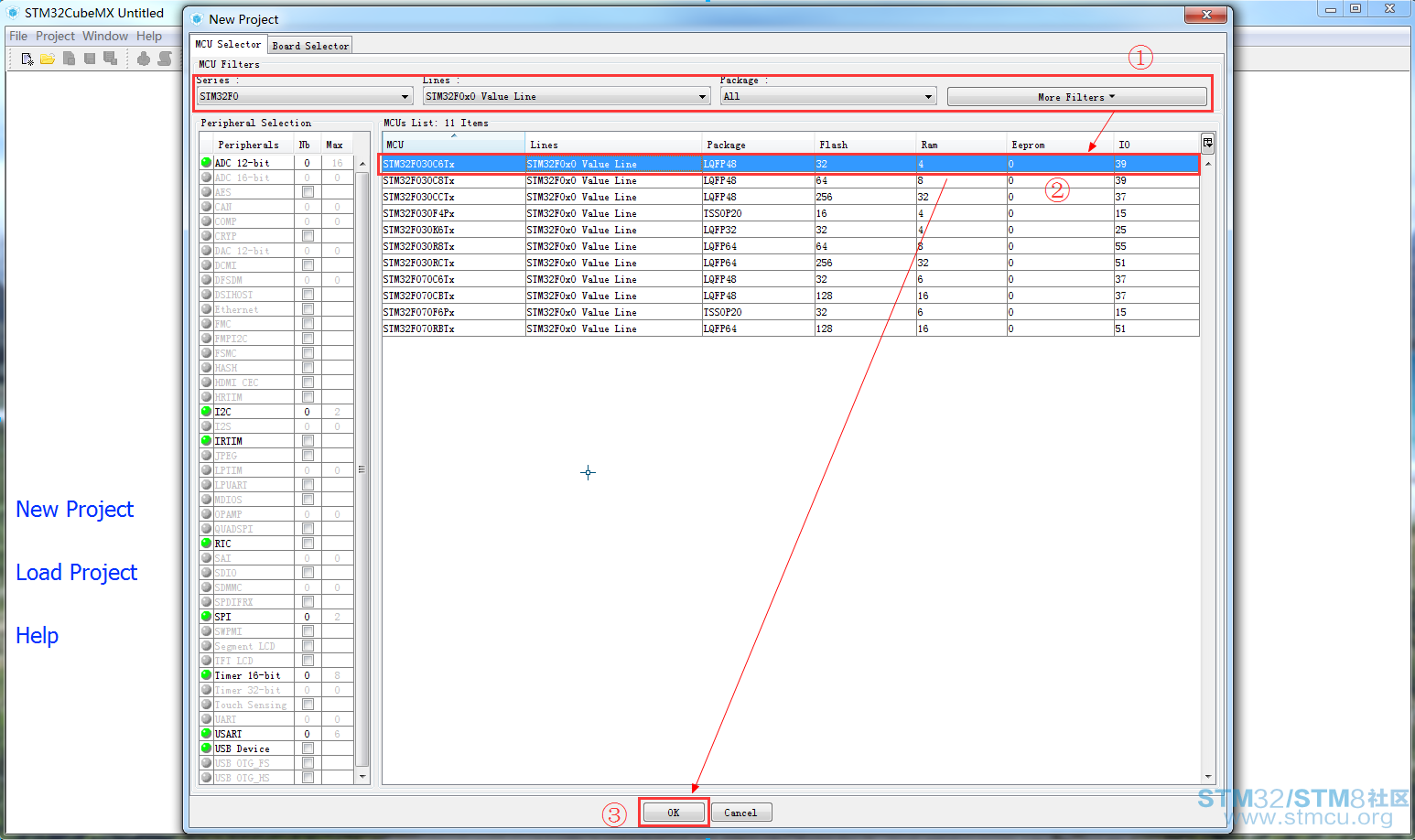This screenshot has height=840, width=1415.
Task: Tick the USB OTG_FS checkbox
Action: pos(308,763)
